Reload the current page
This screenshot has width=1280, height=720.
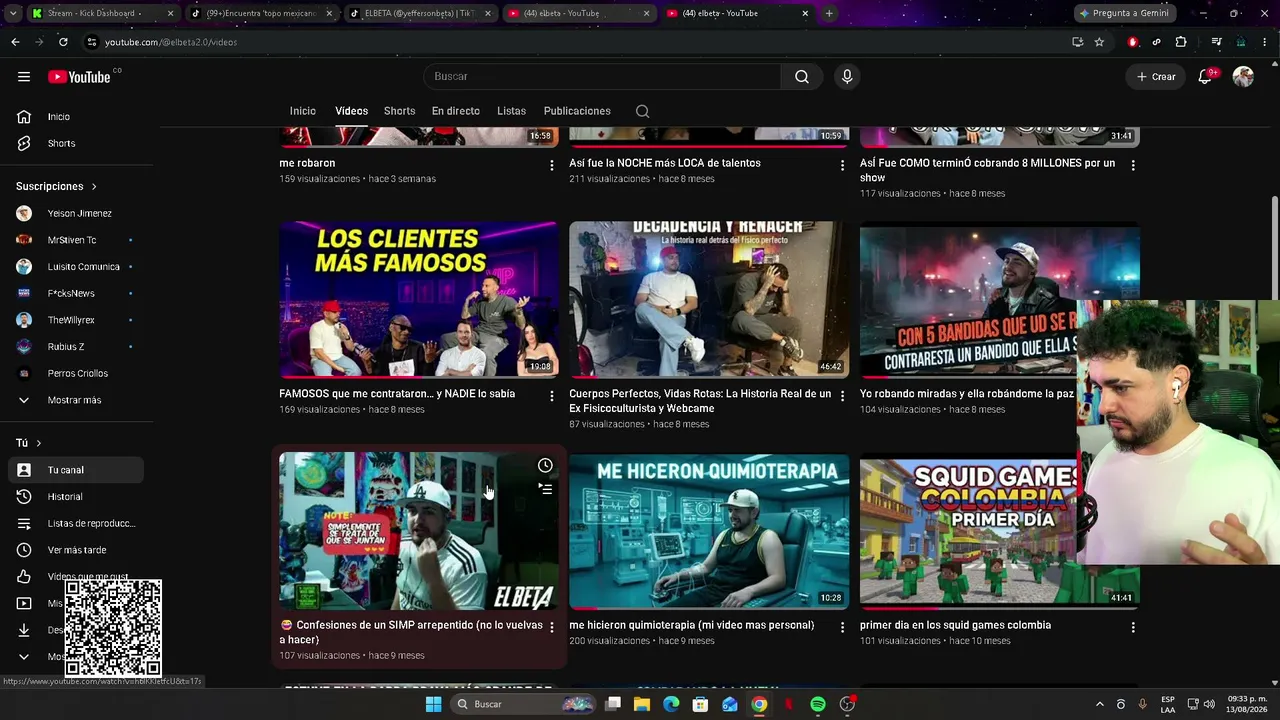click(x=63, y=42)
